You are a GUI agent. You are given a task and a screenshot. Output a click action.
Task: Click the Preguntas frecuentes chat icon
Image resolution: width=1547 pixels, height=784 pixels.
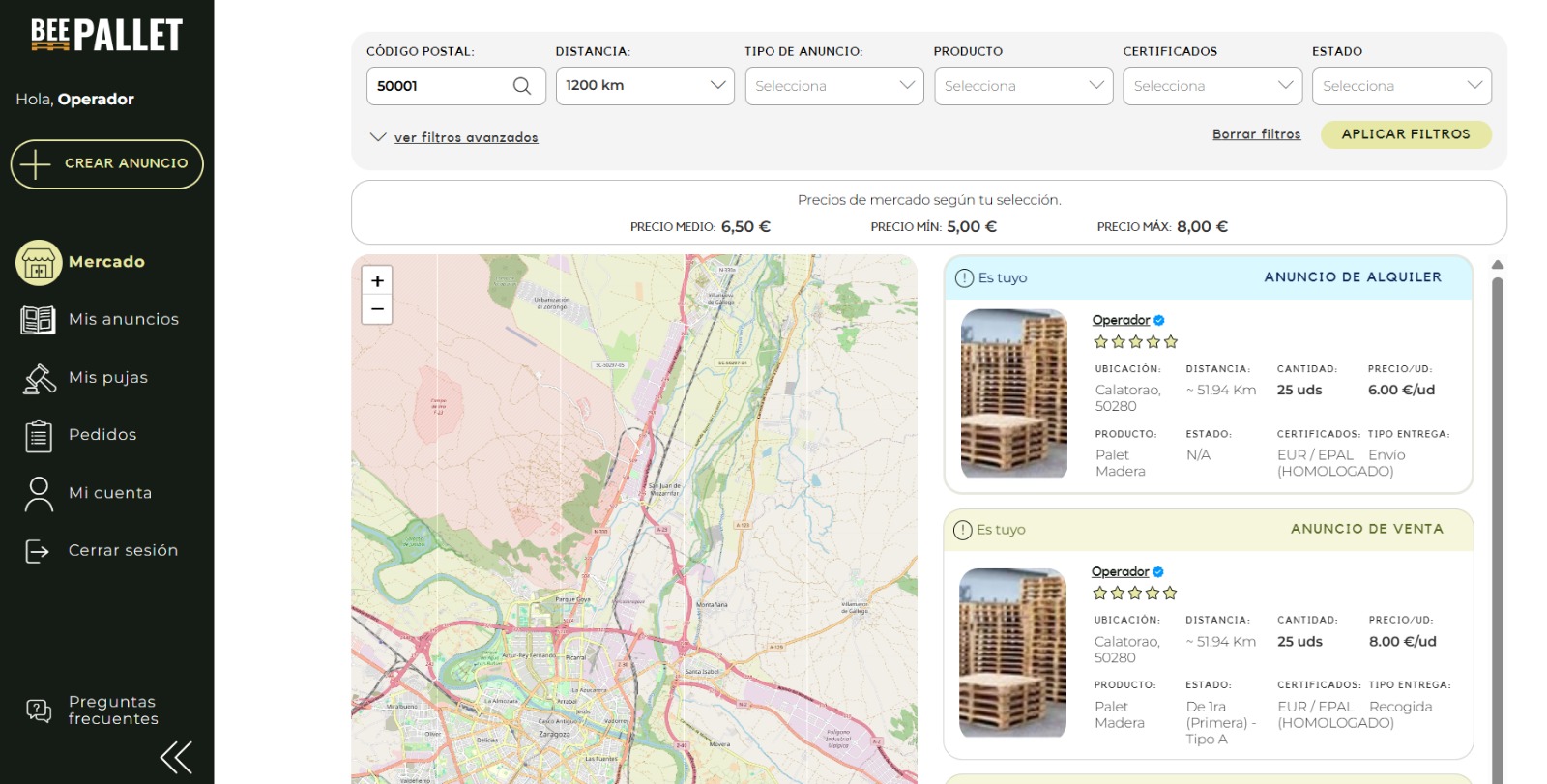pyautogui.click(x=39, y=711)
